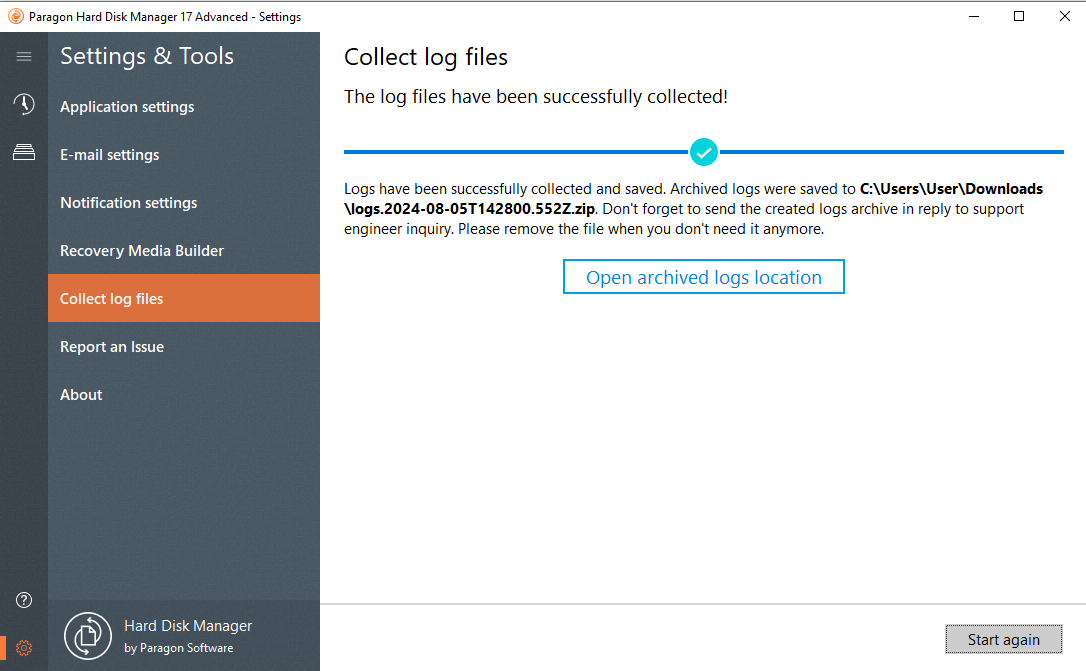1086x671 pixels.
Task: Open the hamburger menu at top left
Action: tap(23, 56)
